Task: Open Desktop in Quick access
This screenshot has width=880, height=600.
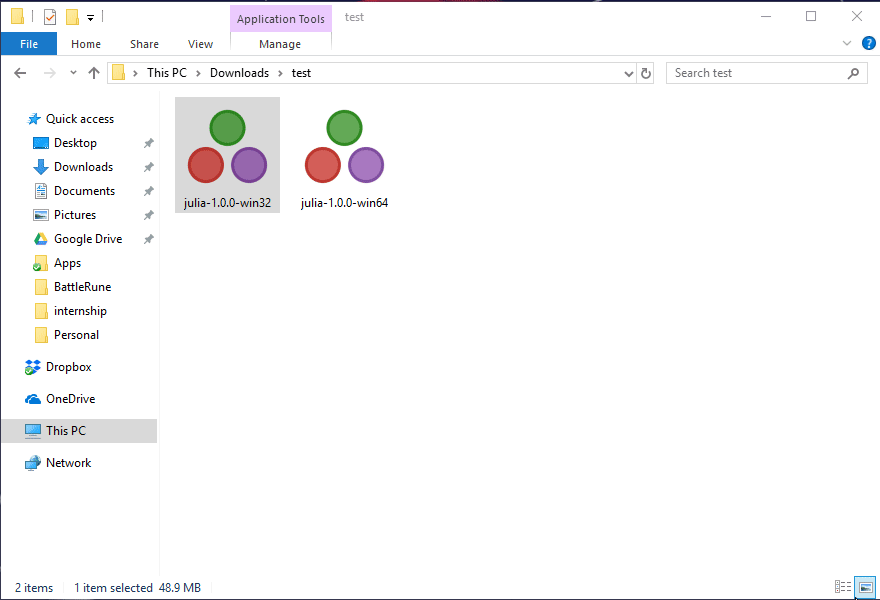Action: 75,143
